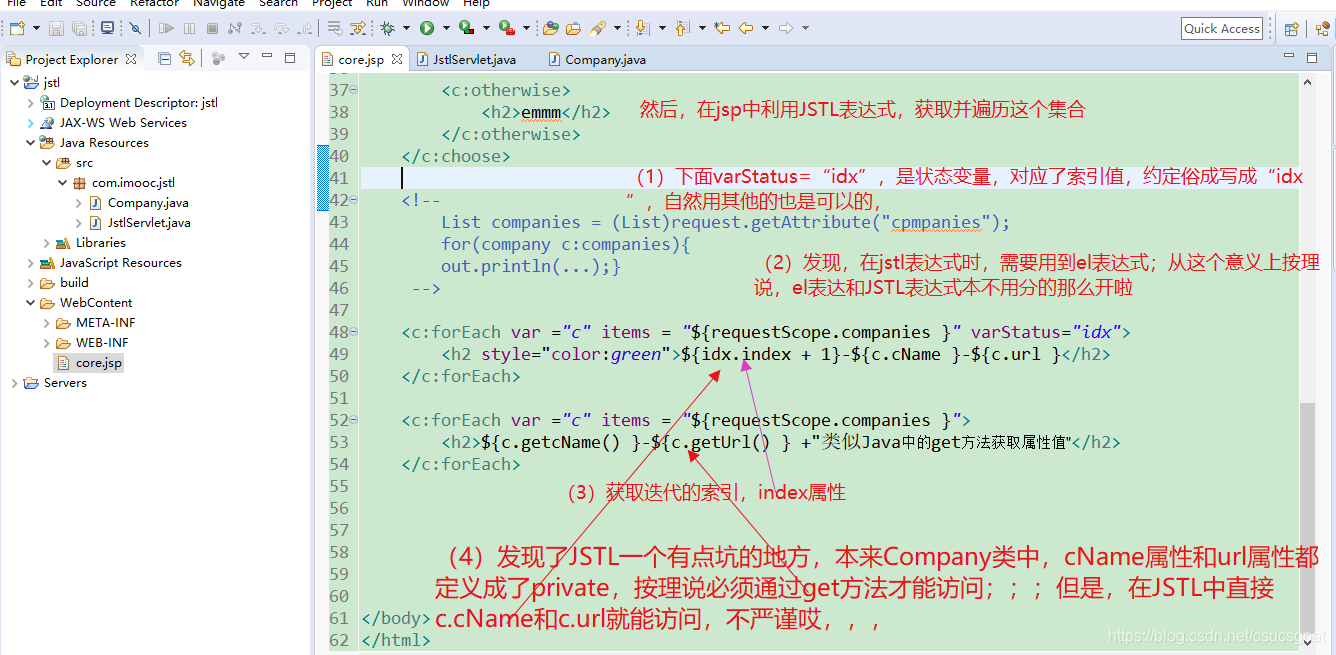Click the Step Over icon
Screen dimensions: 1336x655
(x=281, y=28)
